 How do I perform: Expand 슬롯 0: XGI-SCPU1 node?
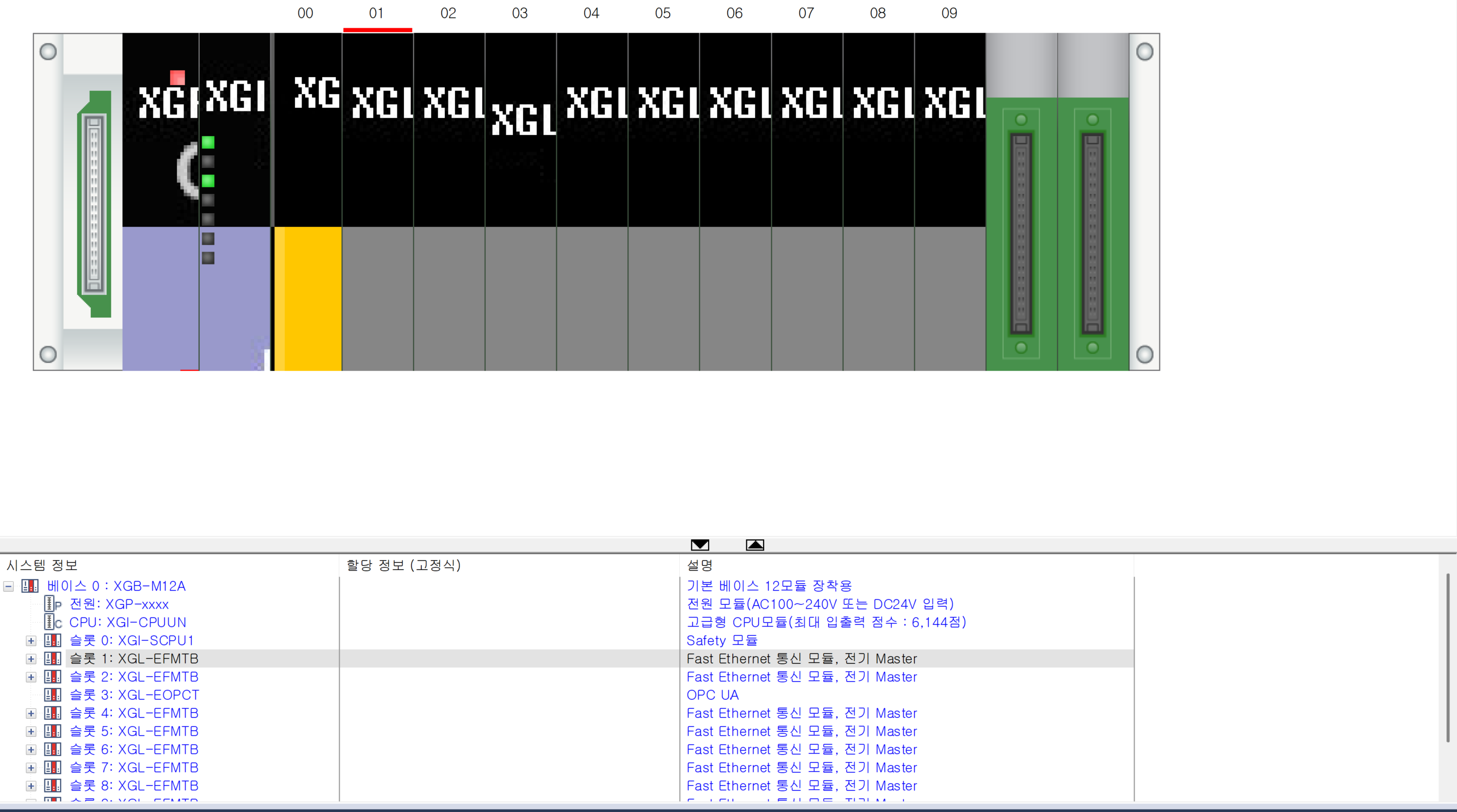31,641
